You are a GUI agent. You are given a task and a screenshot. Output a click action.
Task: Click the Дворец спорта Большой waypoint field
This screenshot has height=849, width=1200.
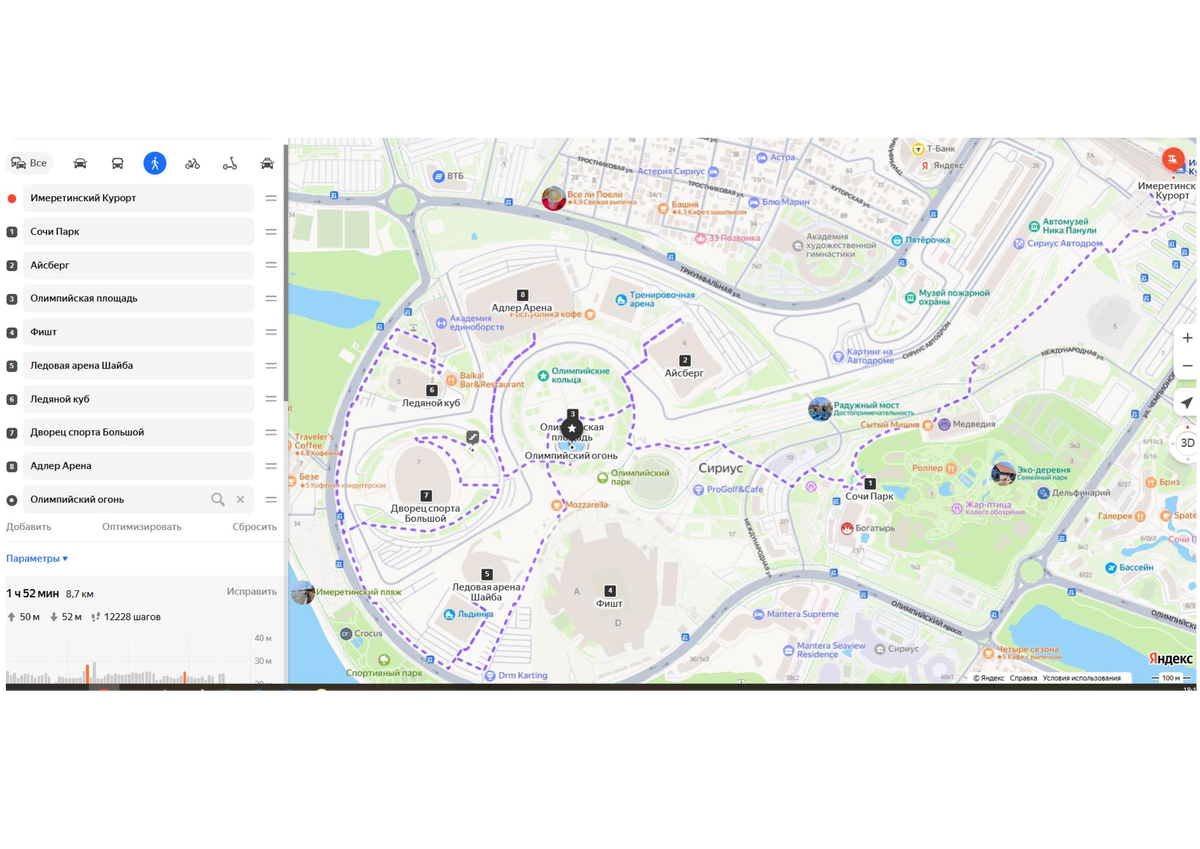138,432
